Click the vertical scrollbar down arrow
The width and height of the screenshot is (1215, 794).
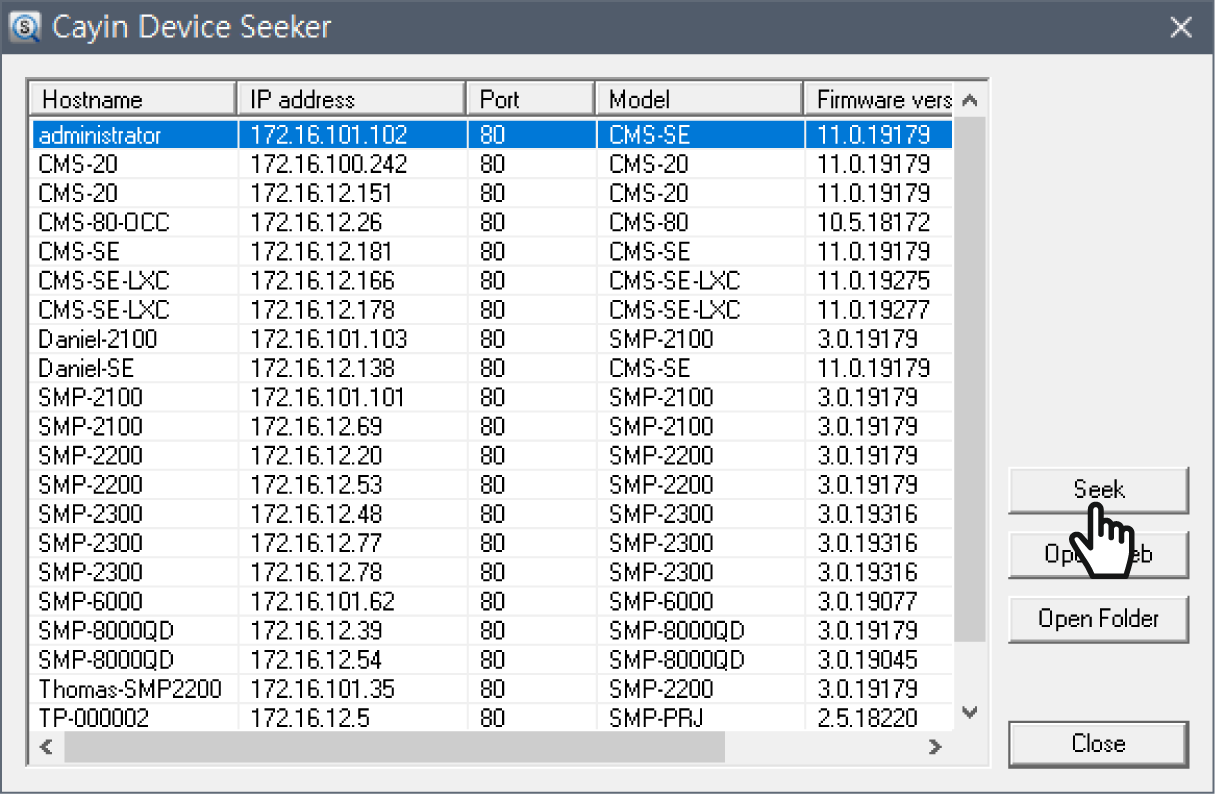tap(969, 712)
